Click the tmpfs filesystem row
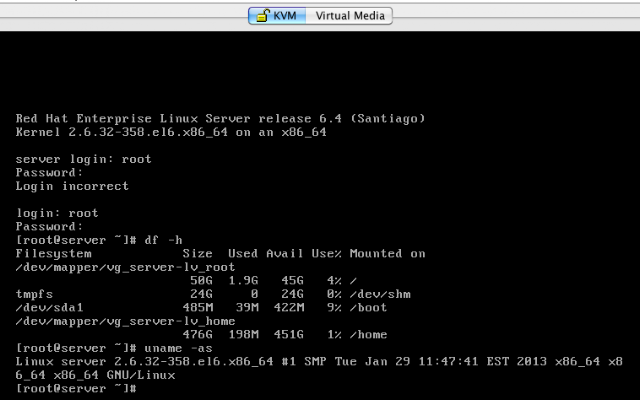Image resolution: width=640 pixels, height=400 pixels. click(213, 294)
